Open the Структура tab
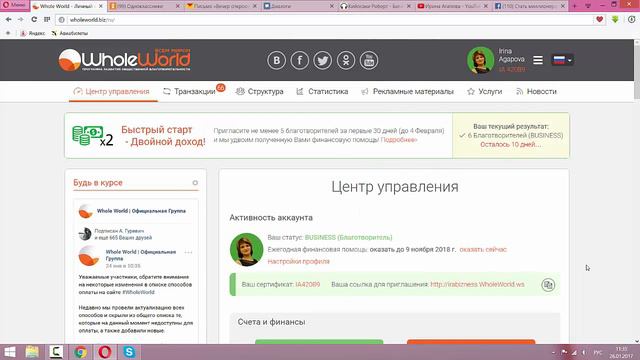 [x=260, y=91]
